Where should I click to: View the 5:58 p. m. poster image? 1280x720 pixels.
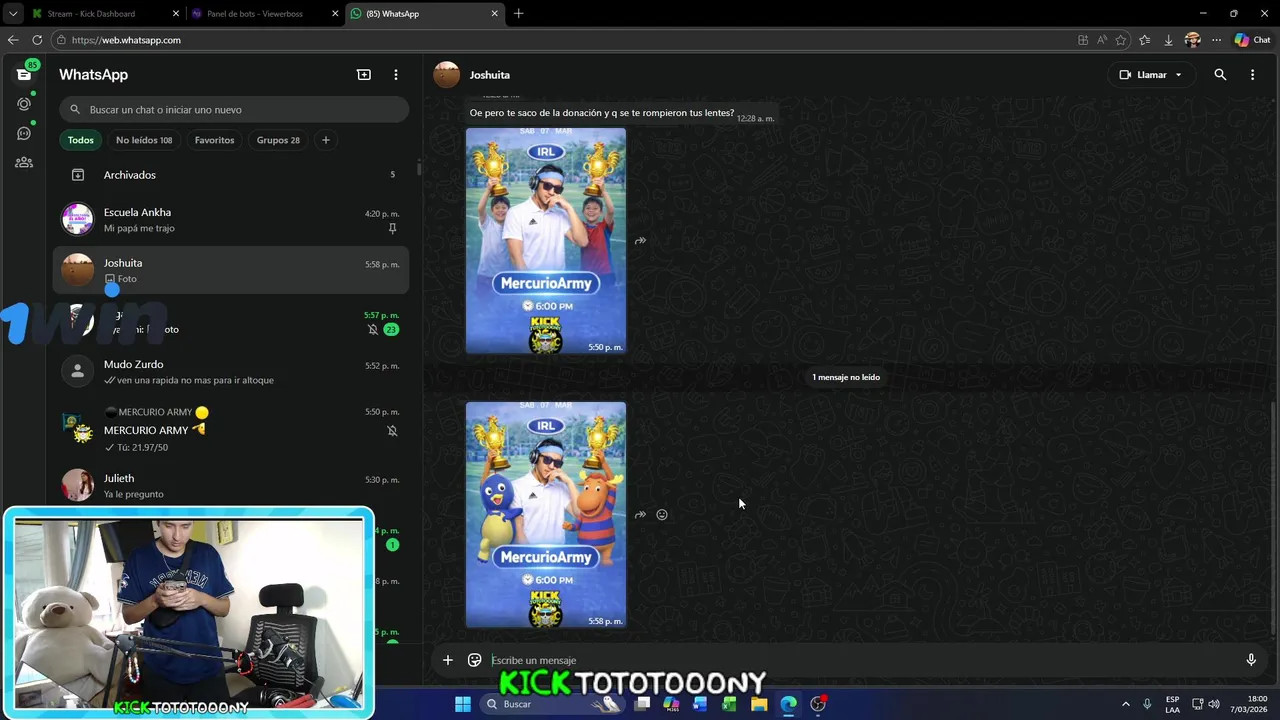click(x=546, y=515)
